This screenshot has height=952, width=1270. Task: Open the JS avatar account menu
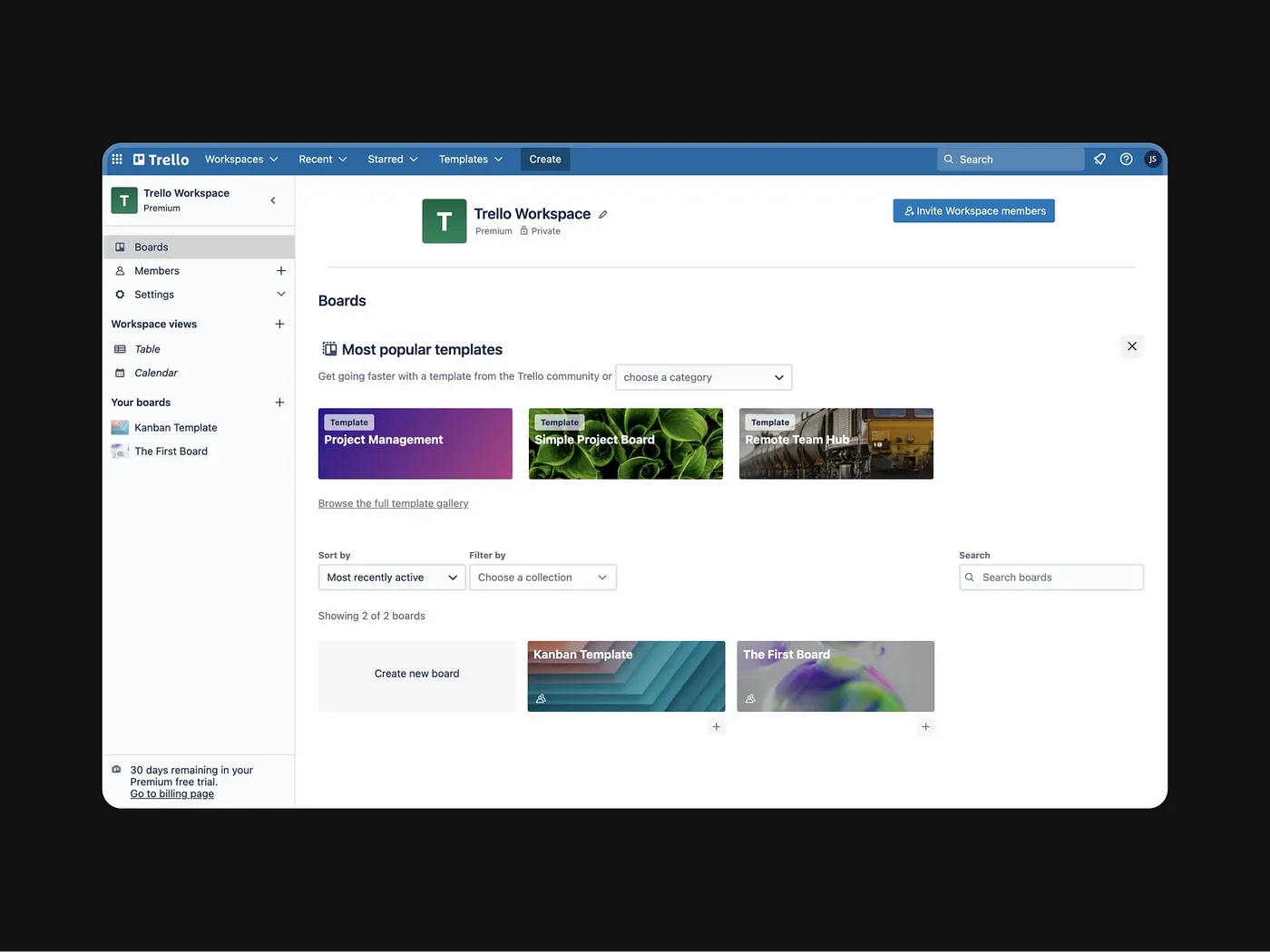click(1152, 159)
